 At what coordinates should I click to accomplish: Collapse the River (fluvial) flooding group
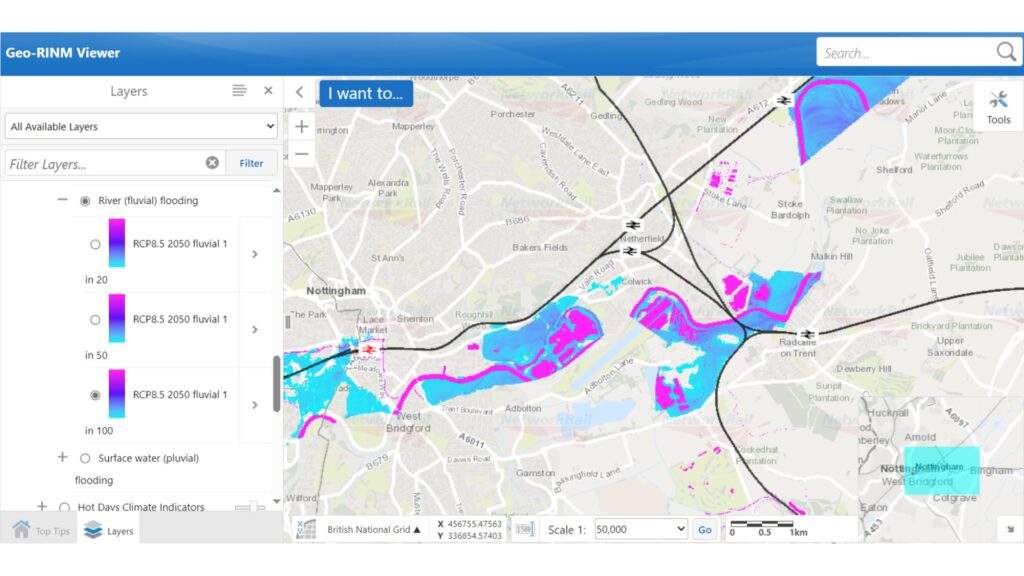[62, 200]
